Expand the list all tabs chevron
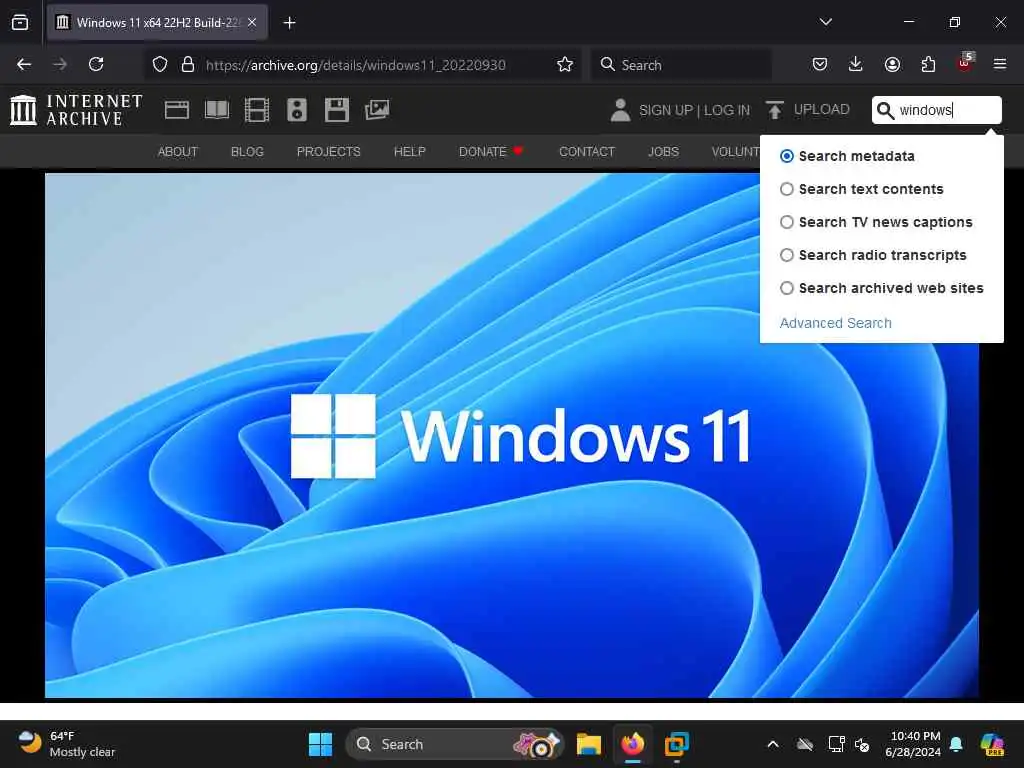 pos(825,22)
